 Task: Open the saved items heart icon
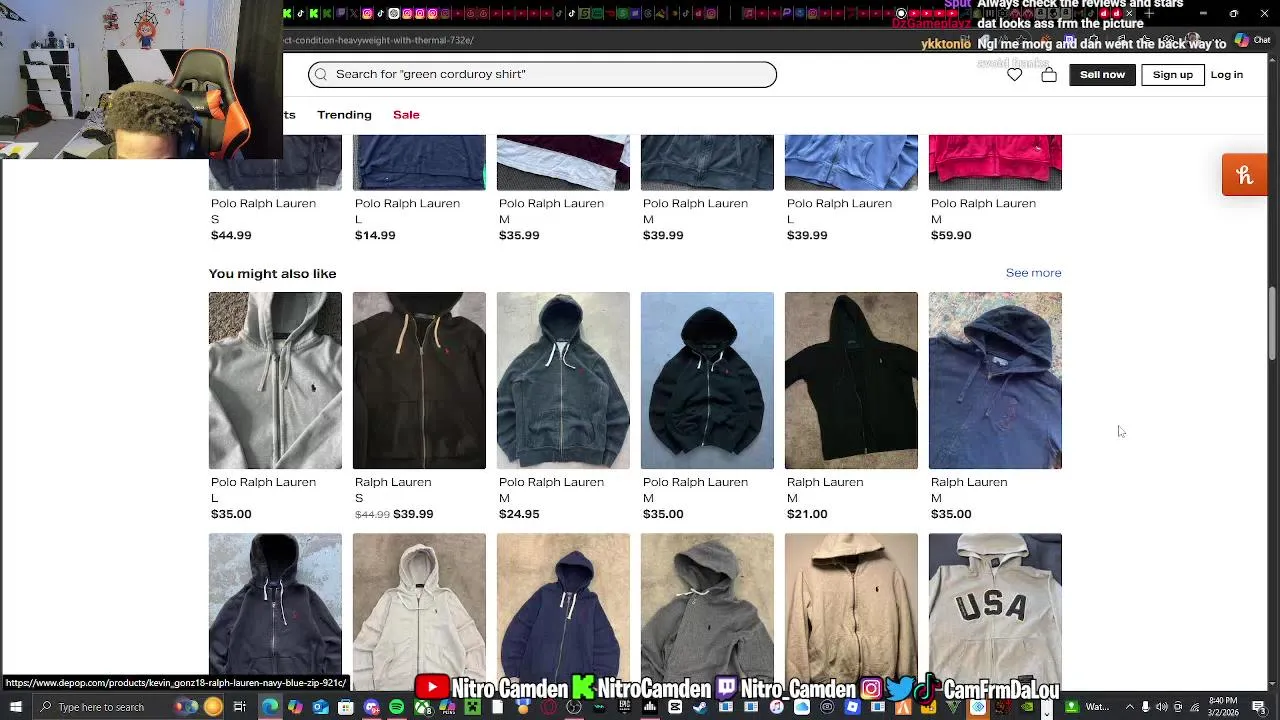(x=1015, y=75)
